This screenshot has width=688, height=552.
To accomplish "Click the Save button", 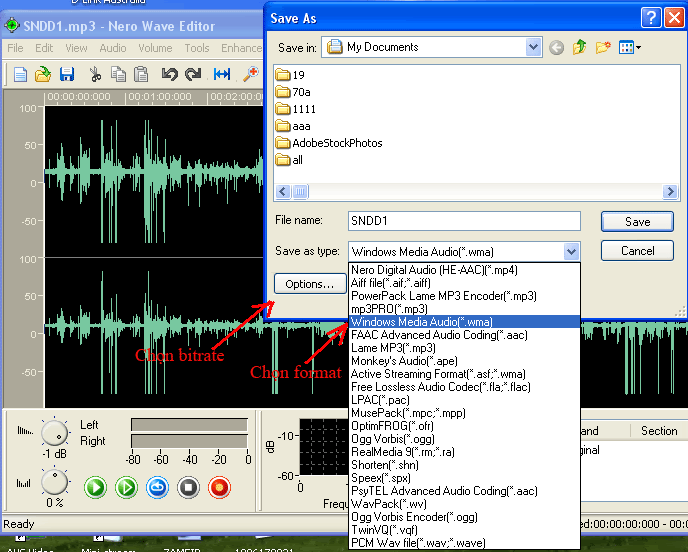I will point(637,222).
